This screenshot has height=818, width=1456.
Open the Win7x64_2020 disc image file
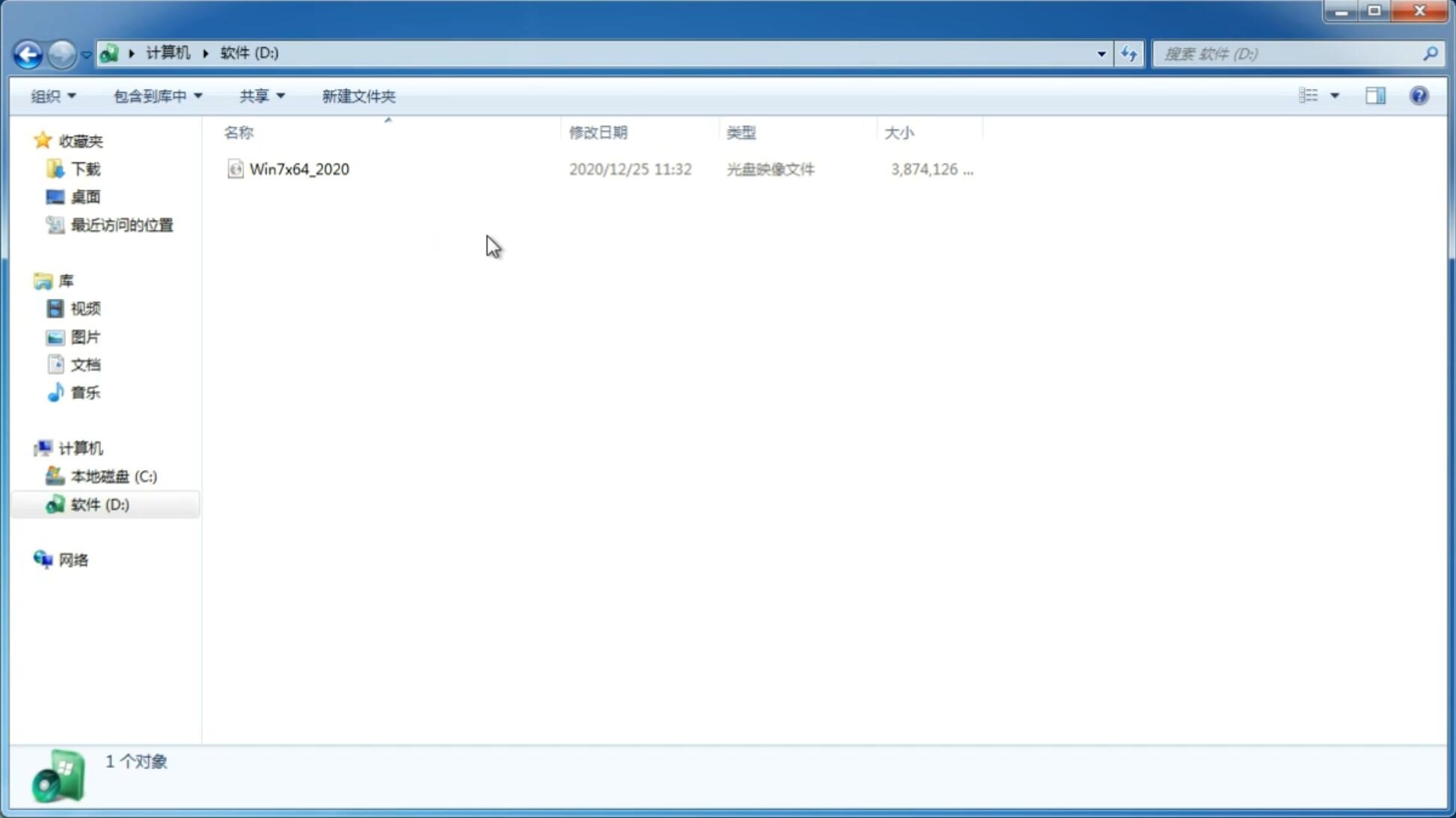coord(299,168)
